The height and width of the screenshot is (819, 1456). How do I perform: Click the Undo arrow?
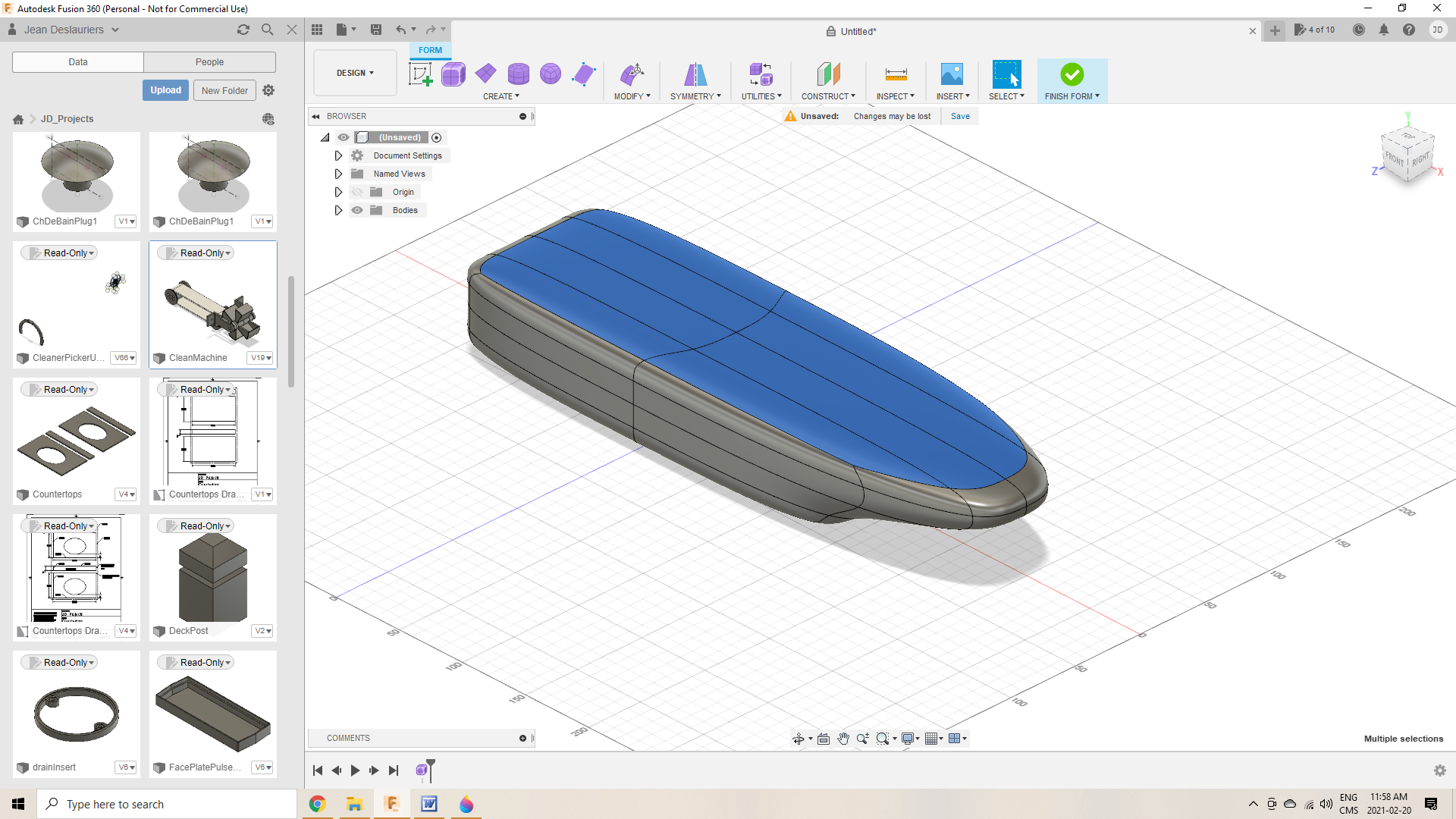pos(400,30)
